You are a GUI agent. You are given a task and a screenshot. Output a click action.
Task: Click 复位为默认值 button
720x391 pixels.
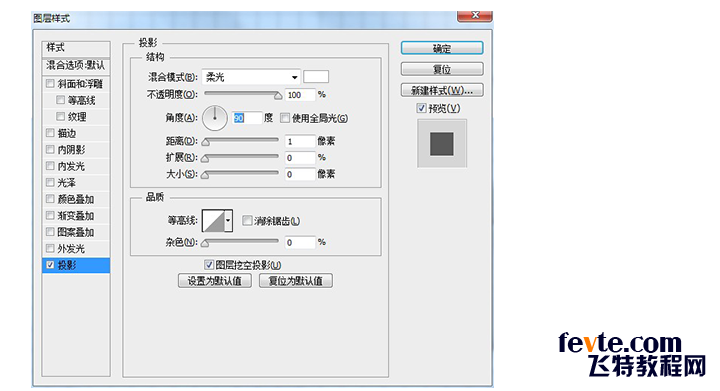[x=295, y=281]
